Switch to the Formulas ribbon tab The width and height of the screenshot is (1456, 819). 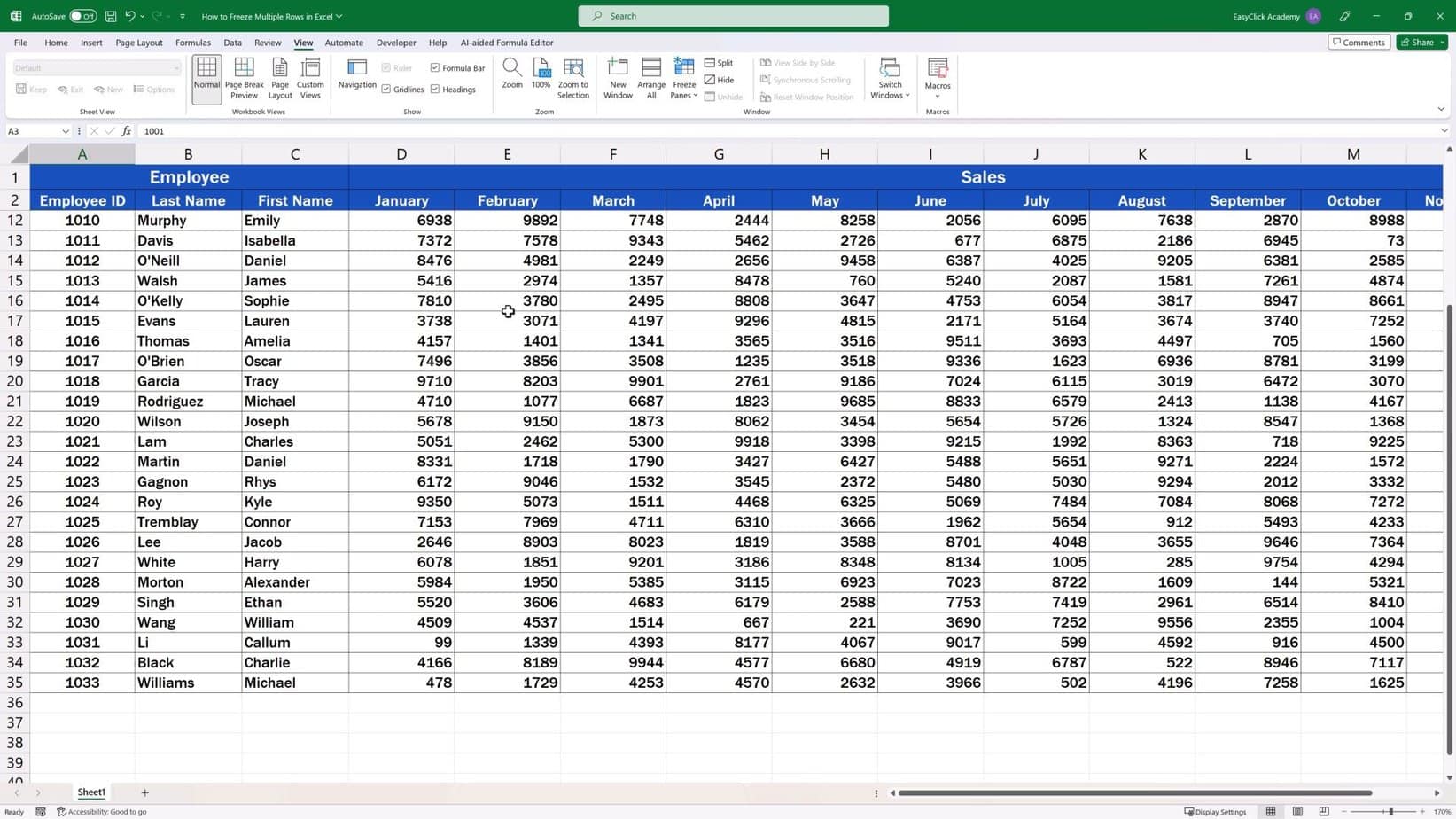coord(192,42)
